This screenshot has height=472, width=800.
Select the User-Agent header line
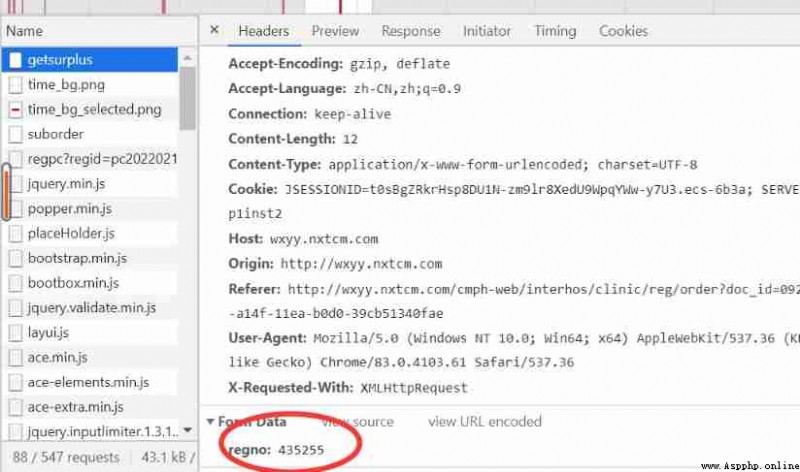[x=514, y=350]
